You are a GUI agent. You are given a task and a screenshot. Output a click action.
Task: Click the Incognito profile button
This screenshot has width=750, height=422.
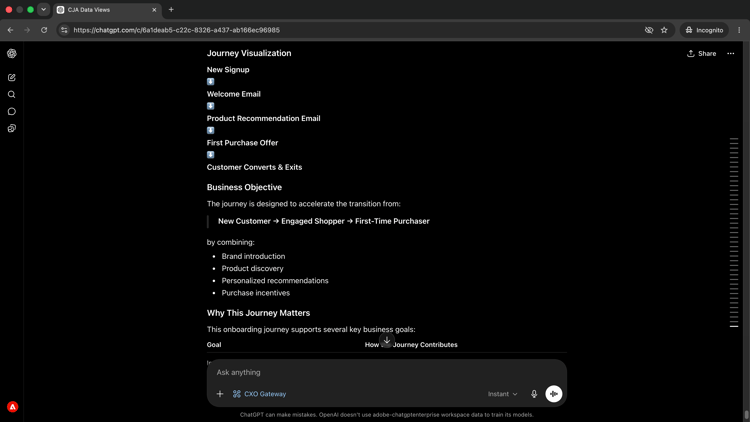coord(704,30)
